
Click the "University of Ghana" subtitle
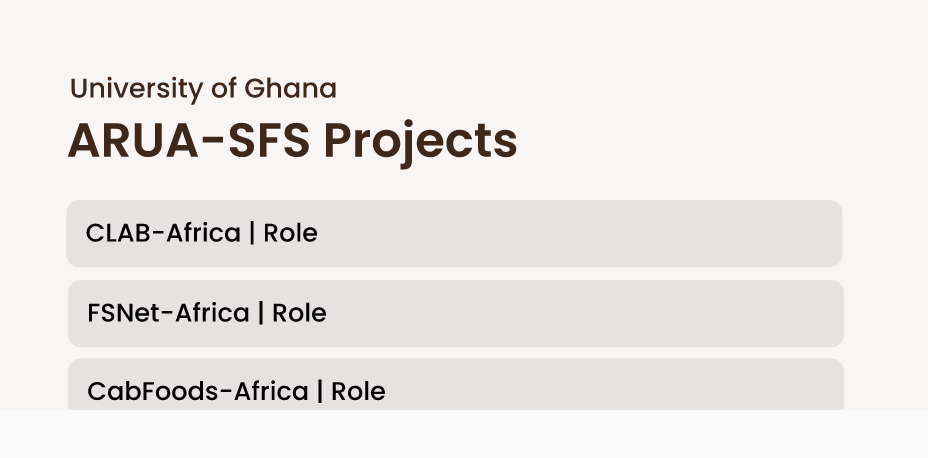point(203,89)
